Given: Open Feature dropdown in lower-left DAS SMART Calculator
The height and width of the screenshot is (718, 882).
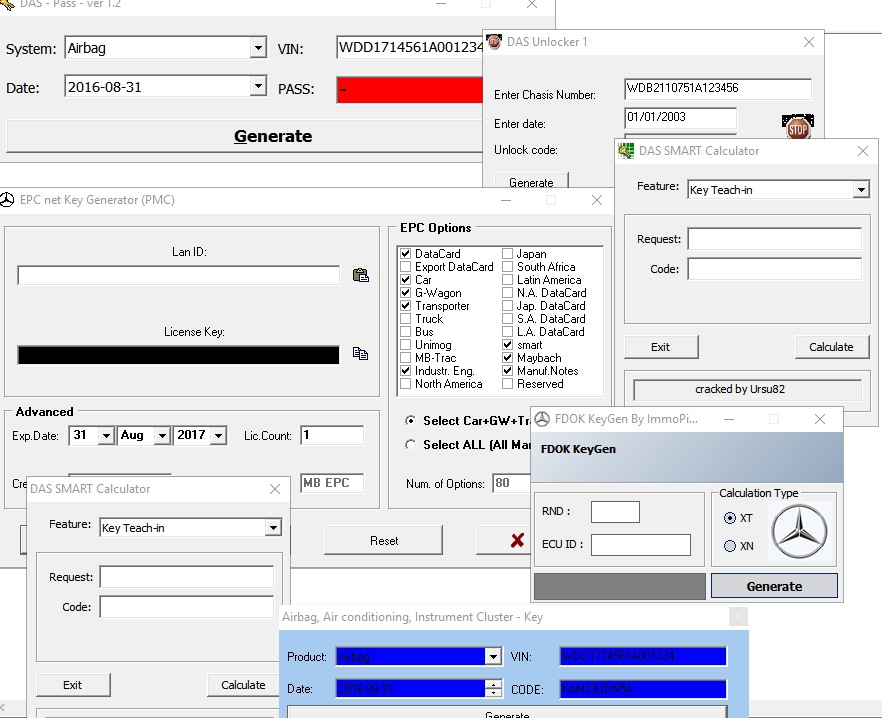Looking at the screenshot, I should pos(273,528).
